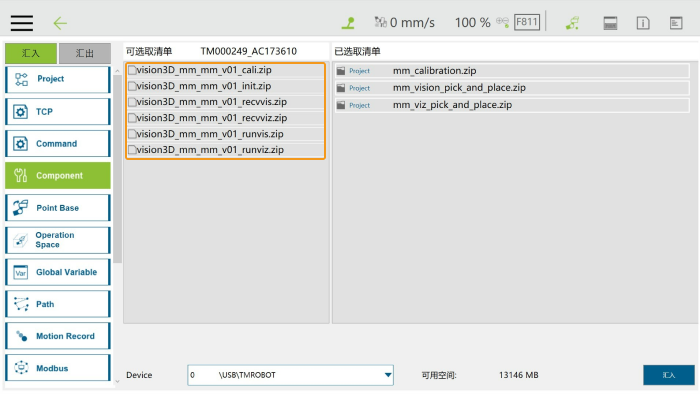Select the Motion Record category

tap(58, 336)
